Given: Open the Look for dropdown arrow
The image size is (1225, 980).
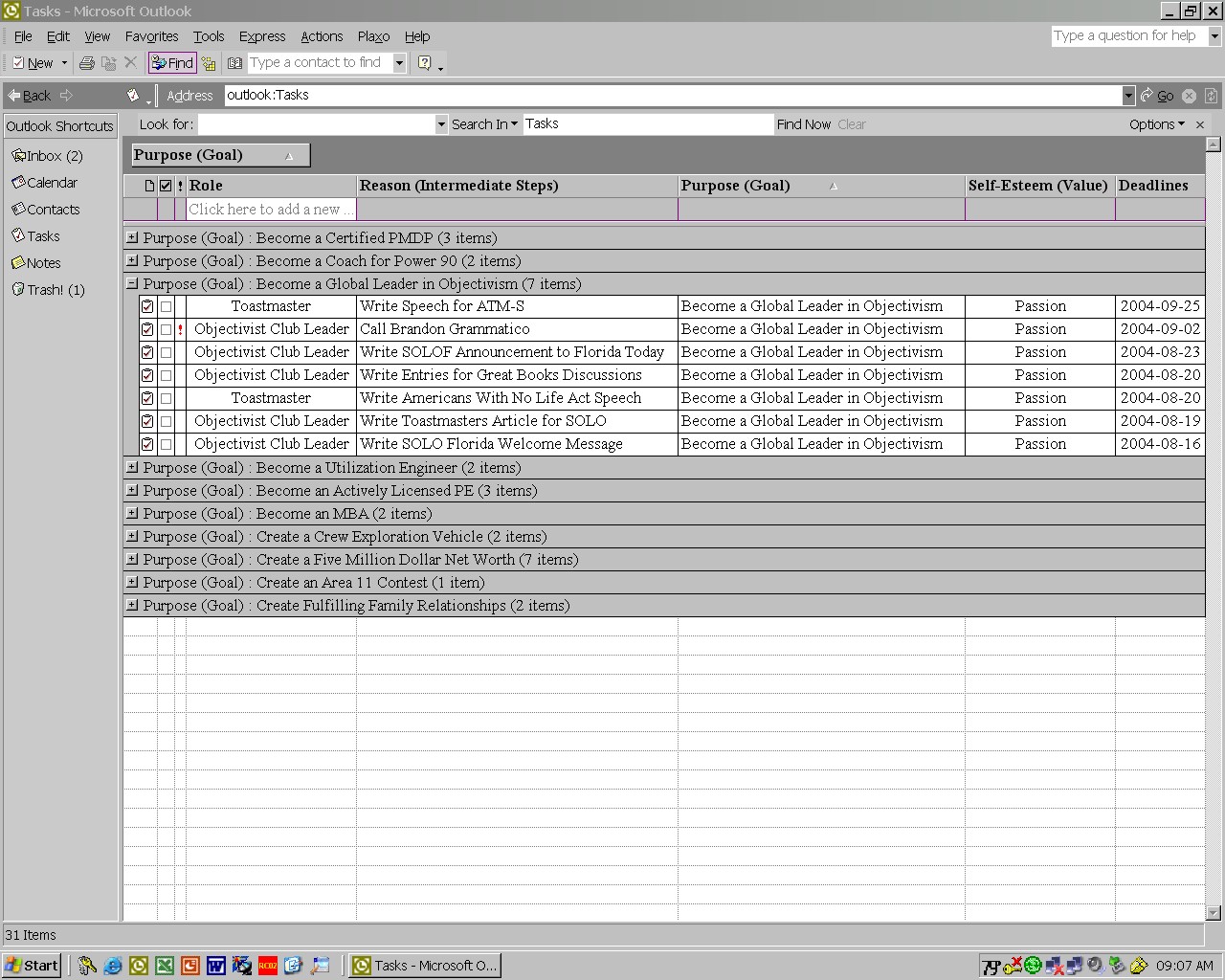Looking at the screenshot, I should click(441, 124).
